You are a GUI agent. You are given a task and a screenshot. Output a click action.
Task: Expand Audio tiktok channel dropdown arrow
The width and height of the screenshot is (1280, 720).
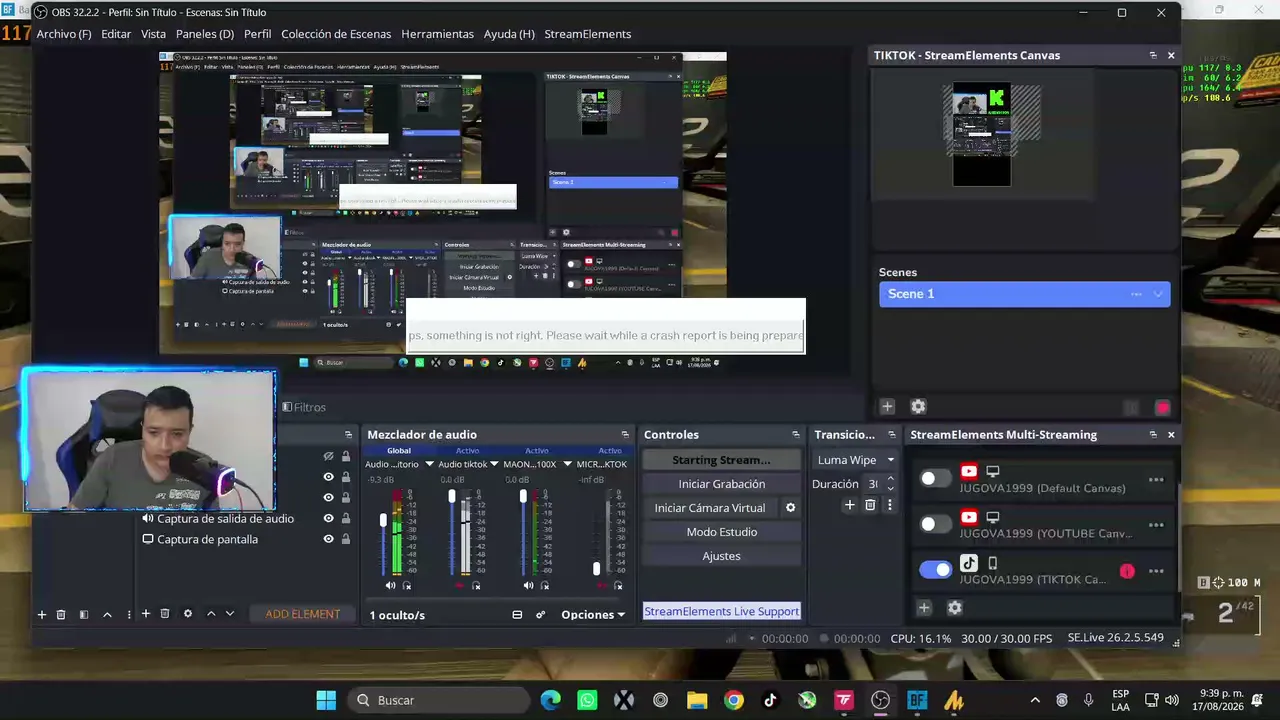(x=494, y=465)
